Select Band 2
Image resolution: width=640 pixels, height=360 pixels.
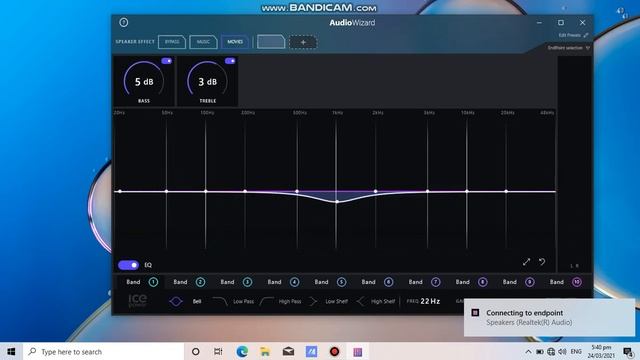coord(189,282)
